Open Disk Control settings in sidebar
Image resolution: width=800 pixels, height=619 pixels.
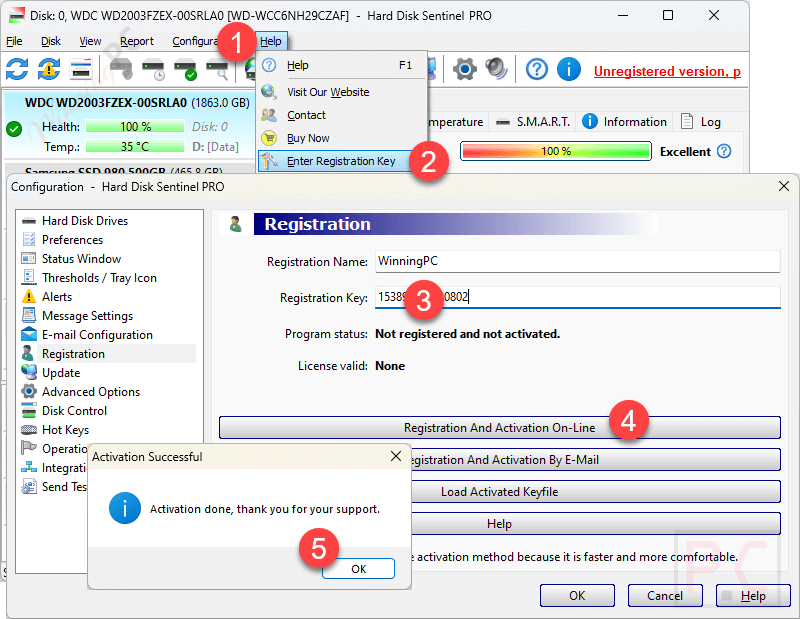[x=74, y=411]
